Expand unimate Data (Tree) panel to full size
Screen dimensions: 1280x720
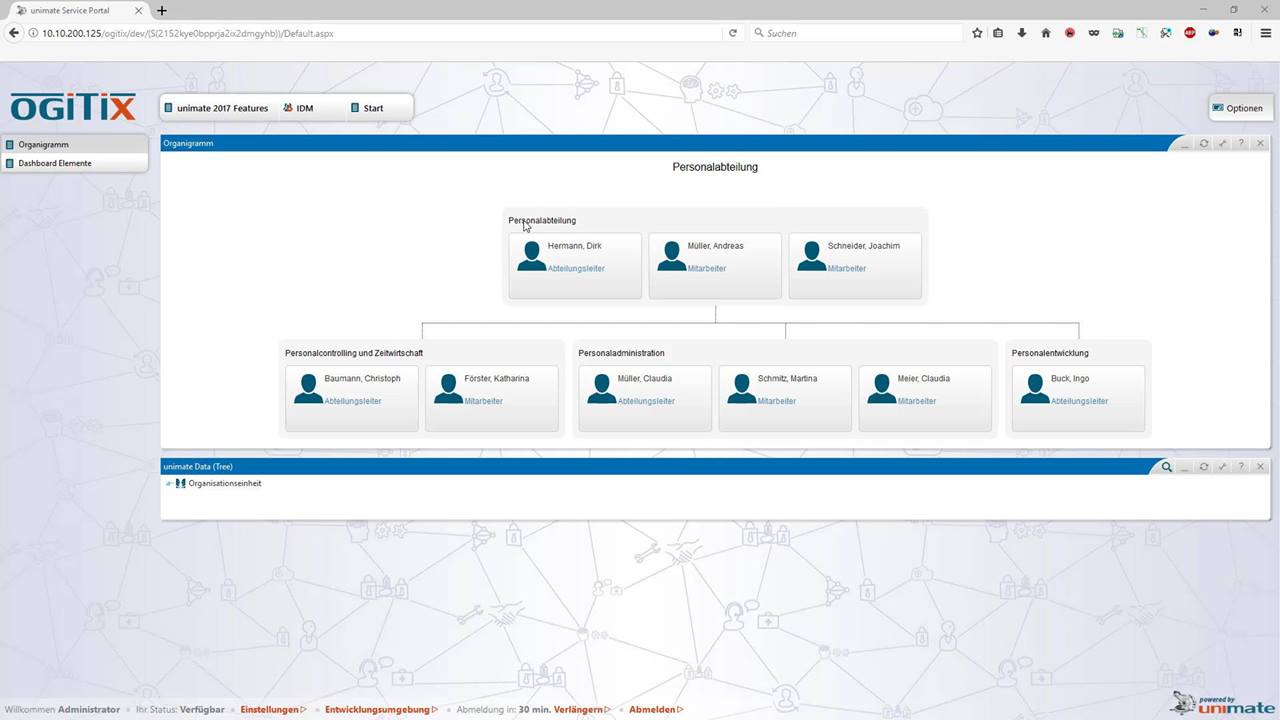[1222, 467]
